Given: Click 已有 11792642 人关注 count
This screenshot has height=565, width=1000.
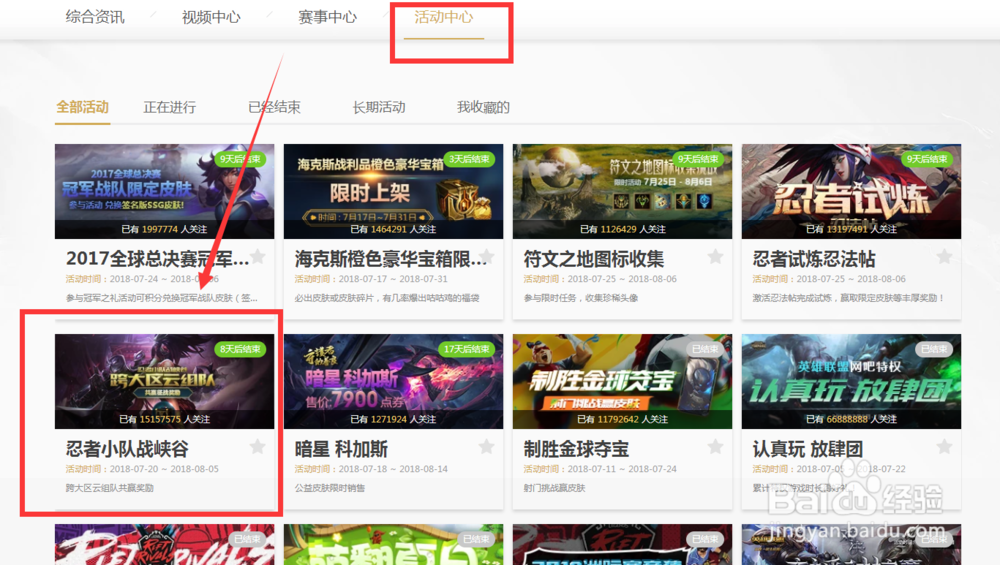Looking at the screenshot, I should pyautogui.click(x=622, y=419).
